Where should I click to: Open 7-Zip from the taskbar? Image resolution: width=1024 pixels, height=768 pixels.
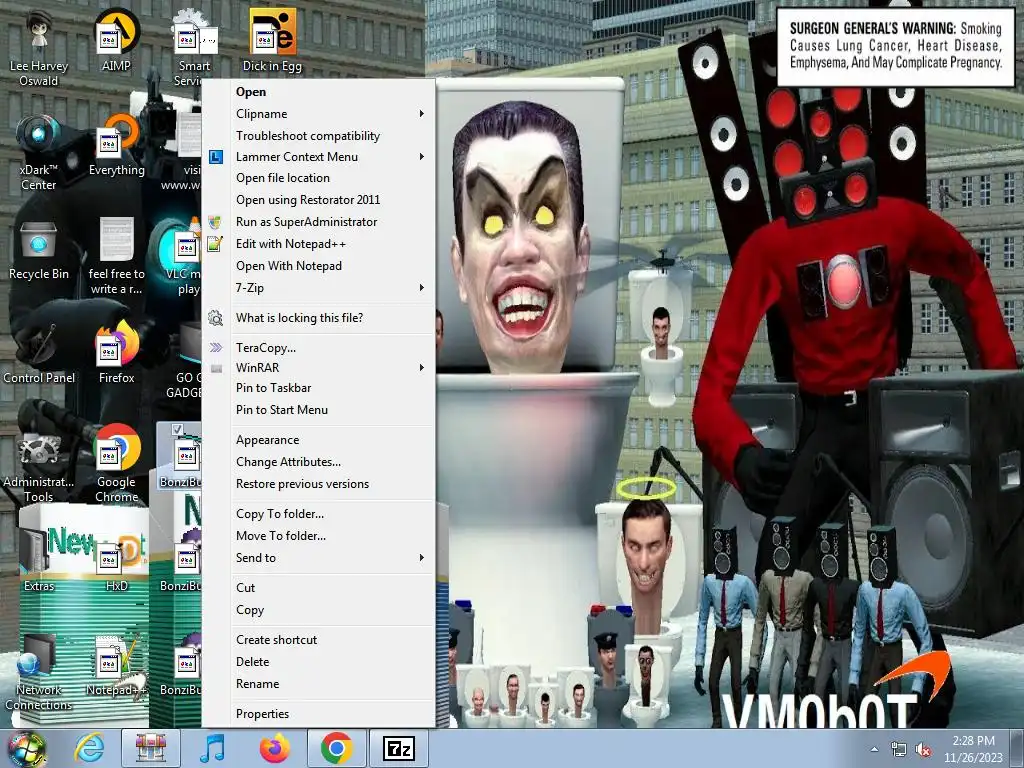(398, 748)
